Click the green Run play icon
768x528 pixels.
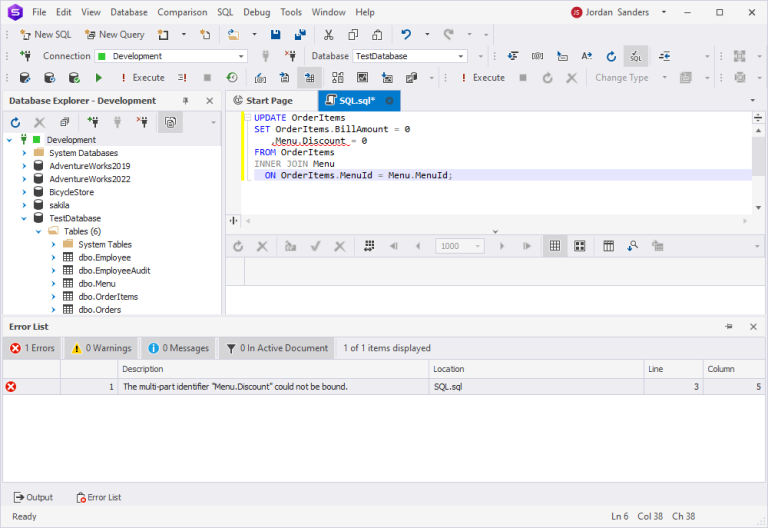[98, 77]
